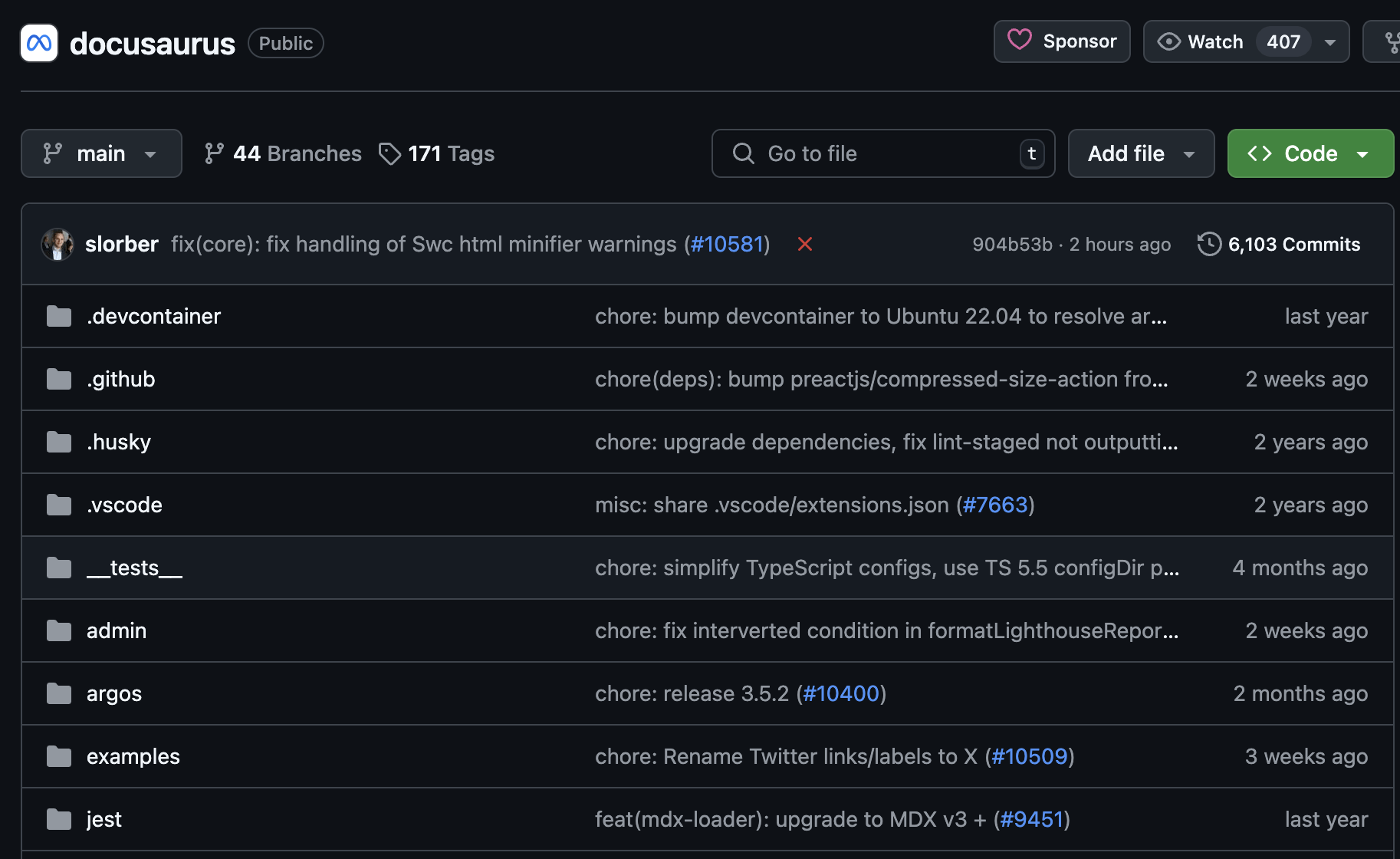Screen dimensions: 1400x859
Task: Open the .husky folder
Action: (x=119, y=442)
